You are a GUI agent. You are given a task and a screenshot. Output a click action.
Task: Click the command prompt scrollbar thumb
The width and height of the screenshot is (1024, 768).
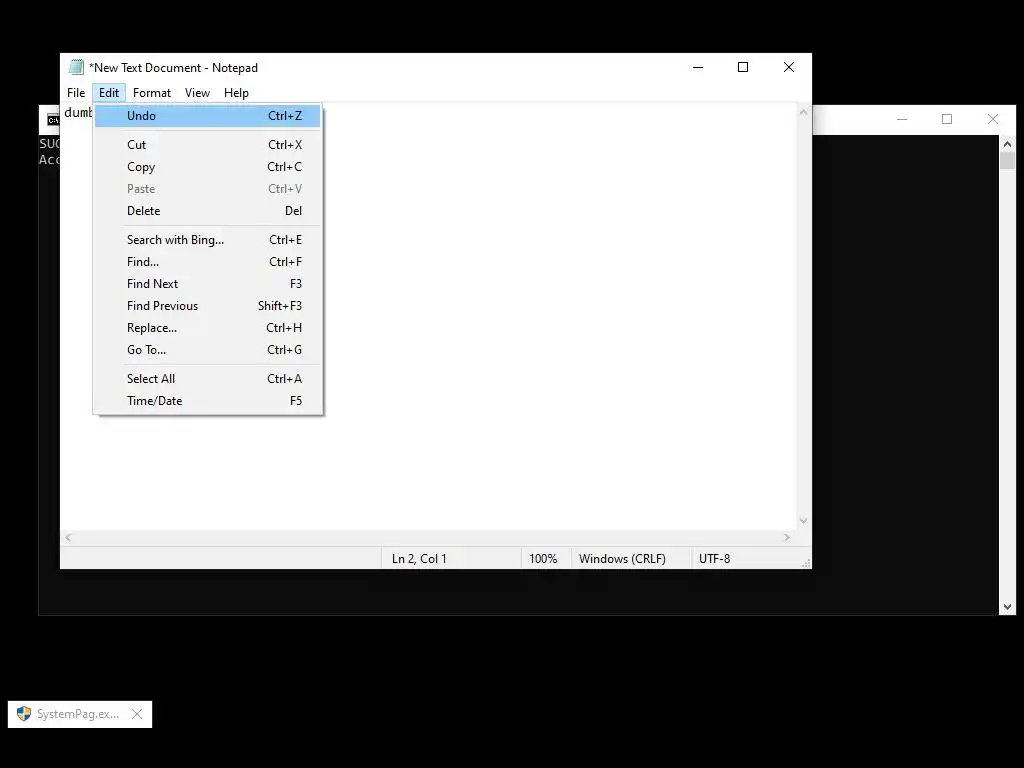pyautogui.click(x=1007, y=161)
